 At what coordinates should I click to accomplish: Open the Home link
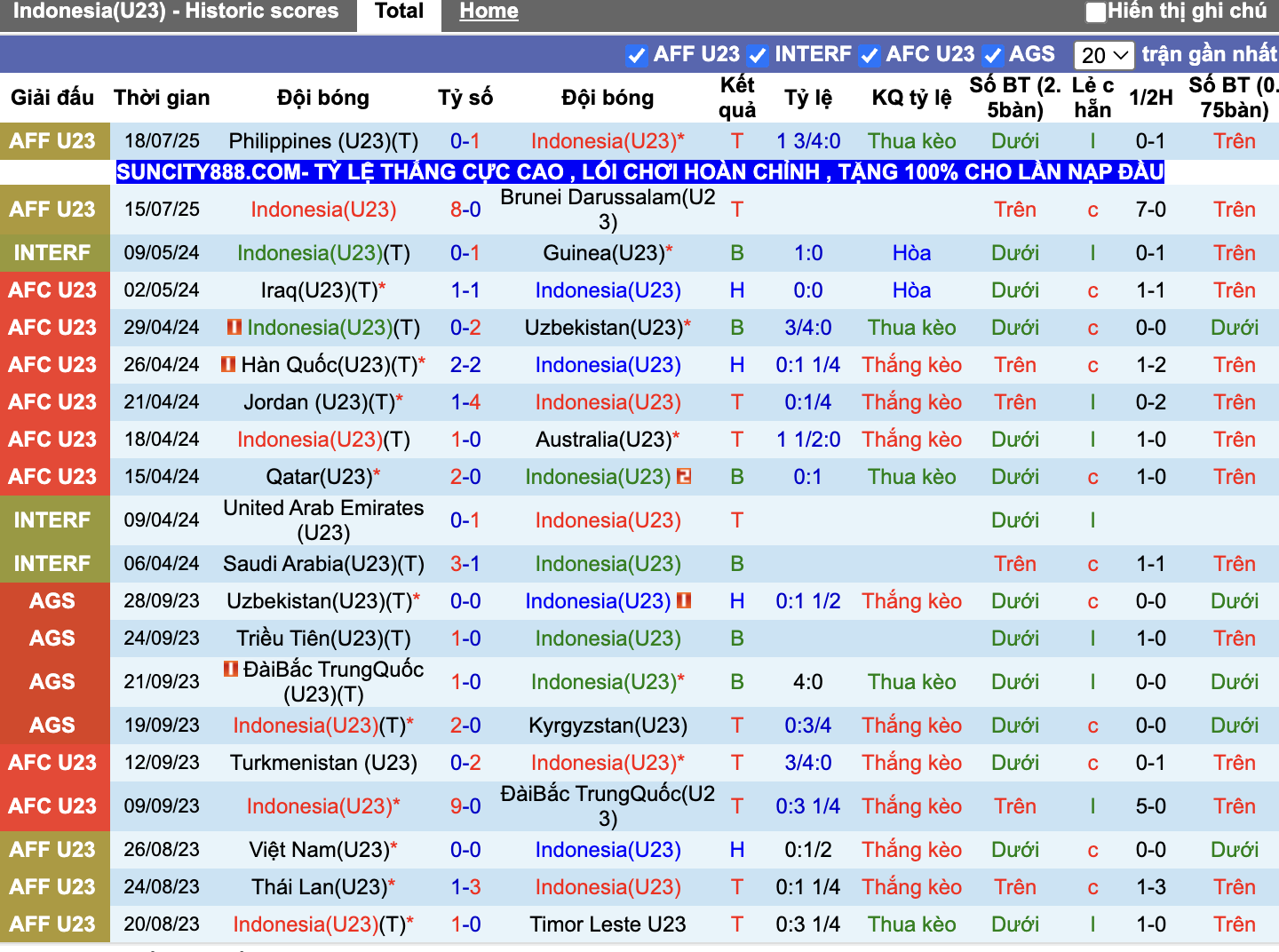489,12
